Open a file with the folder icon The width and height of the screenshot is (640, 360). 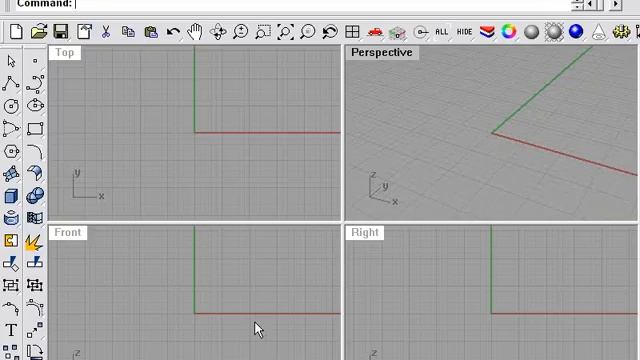pos(39,31)
